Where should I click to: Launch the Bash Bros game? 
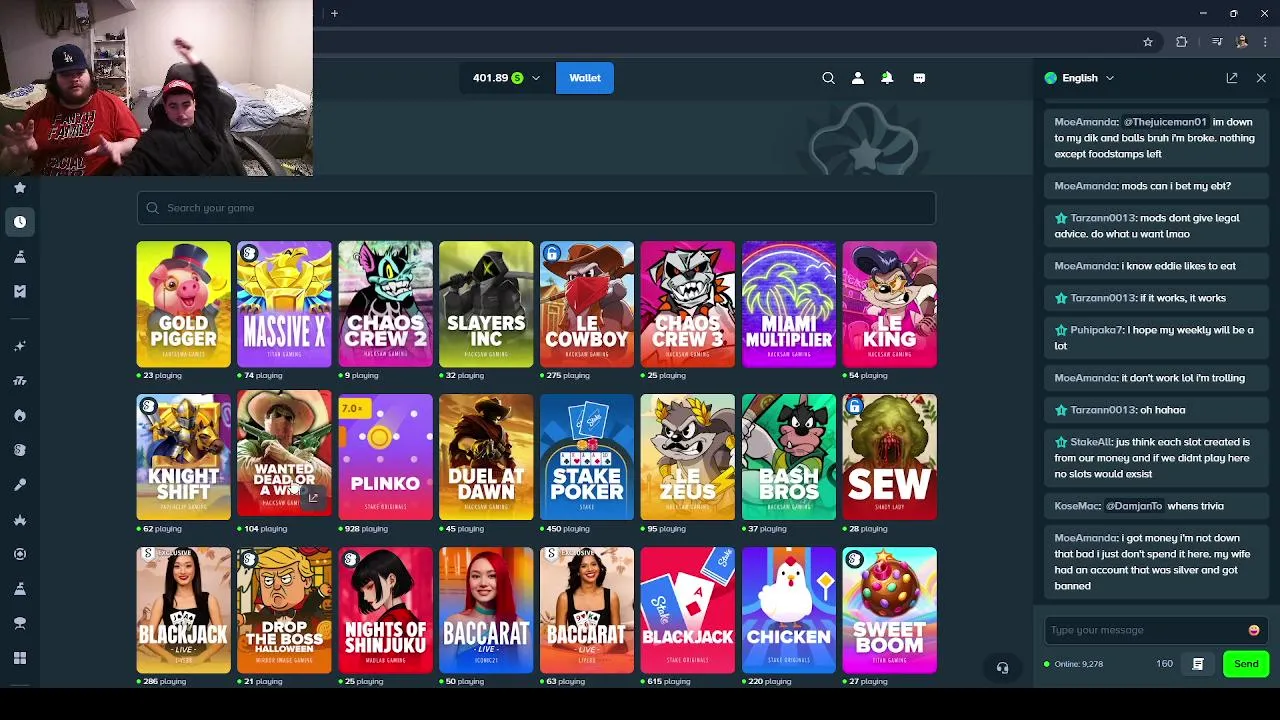(x=789, y=457)
